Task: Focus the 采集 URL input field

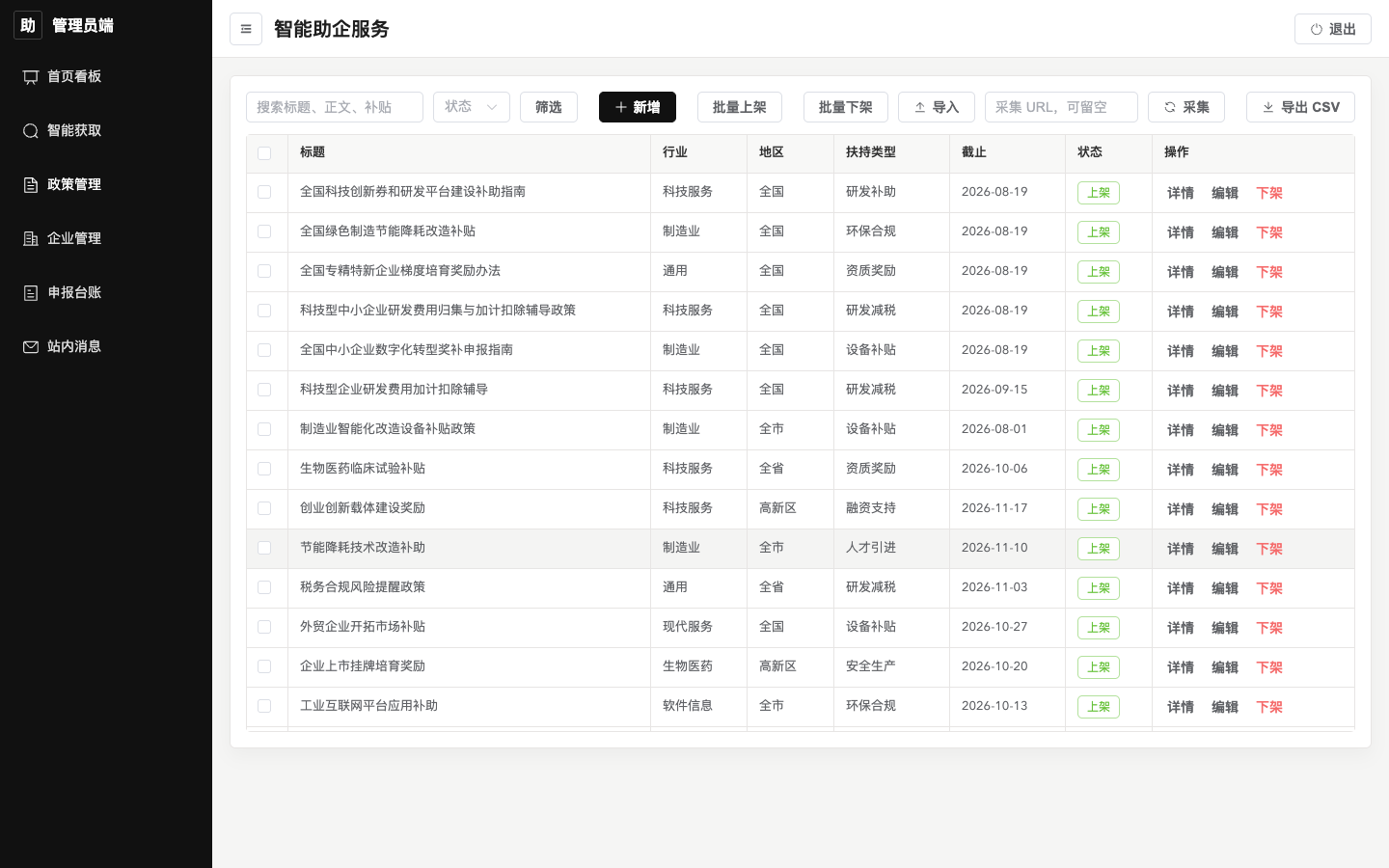Action: (1061, 107)
